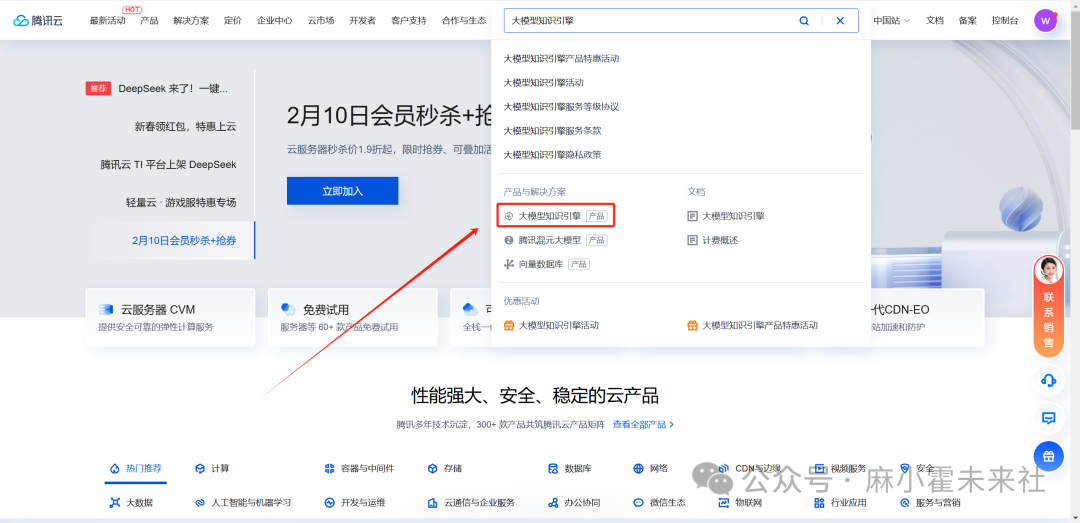Click the 云服务器 CVM card icon

[106, 309]
